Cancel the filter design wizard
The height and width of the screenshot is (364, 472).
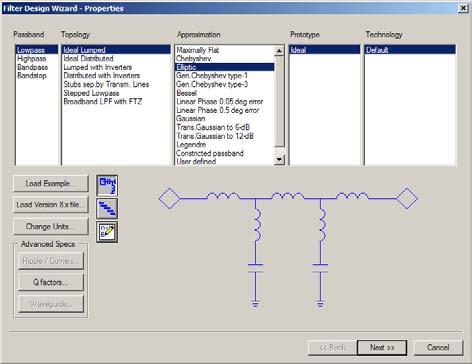438,348
